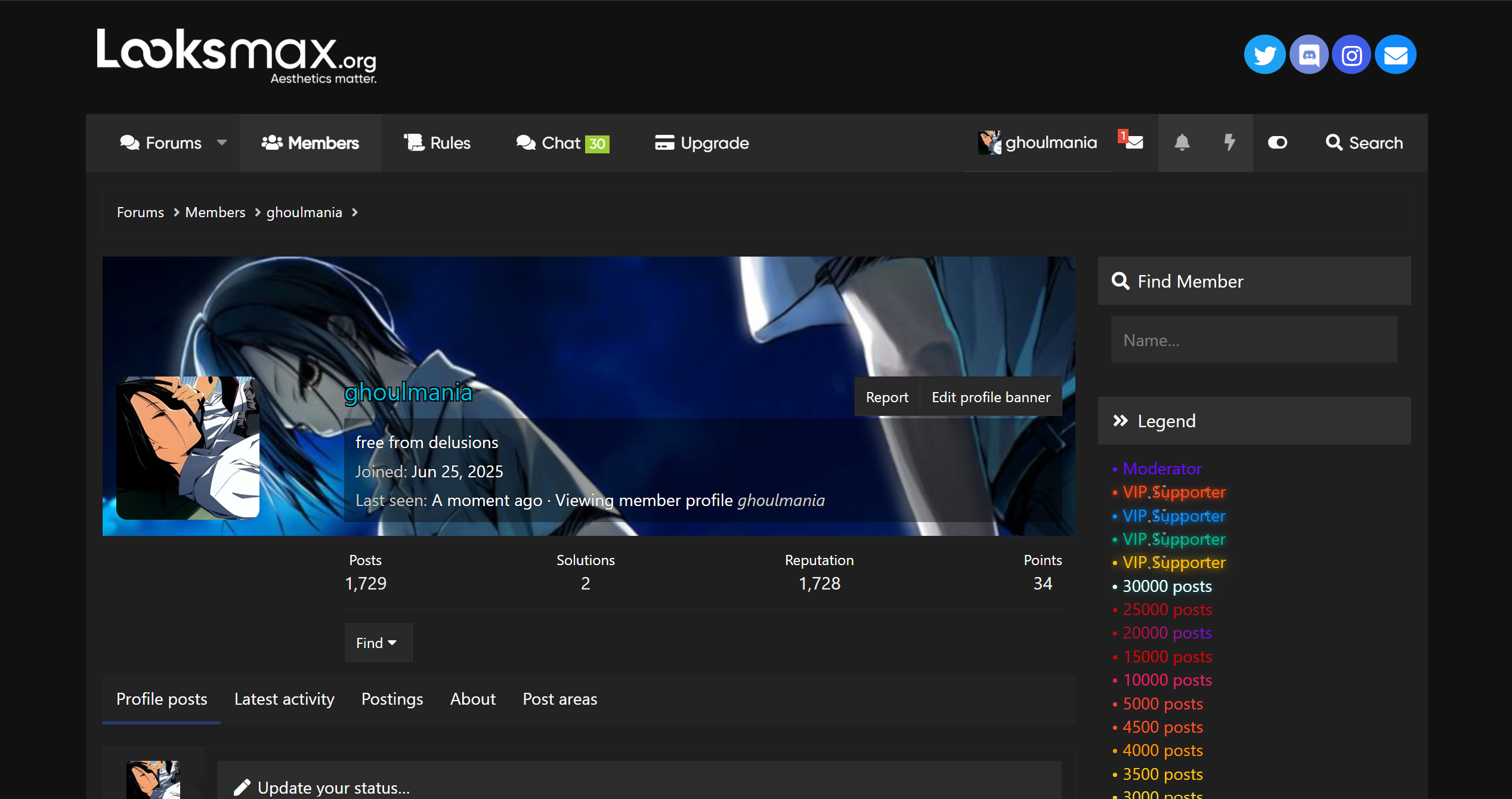Click the Moderator legend entry
Viewport: 1512px width, 799px height.
click(1162, 469)
